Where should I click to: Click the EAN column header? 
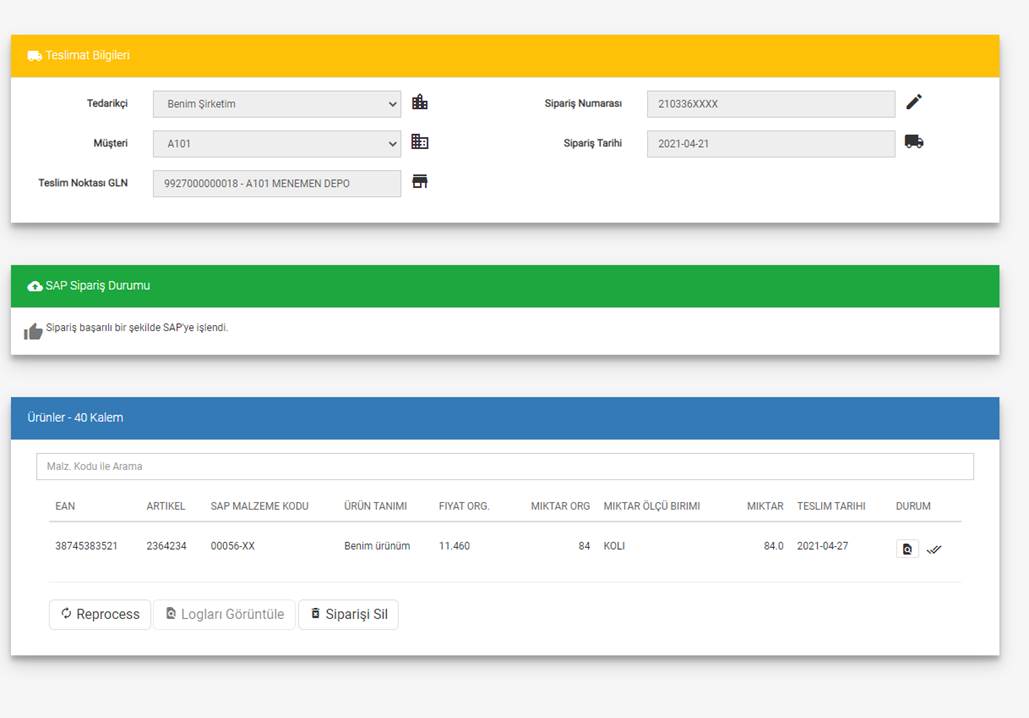[x=65, y=506]
